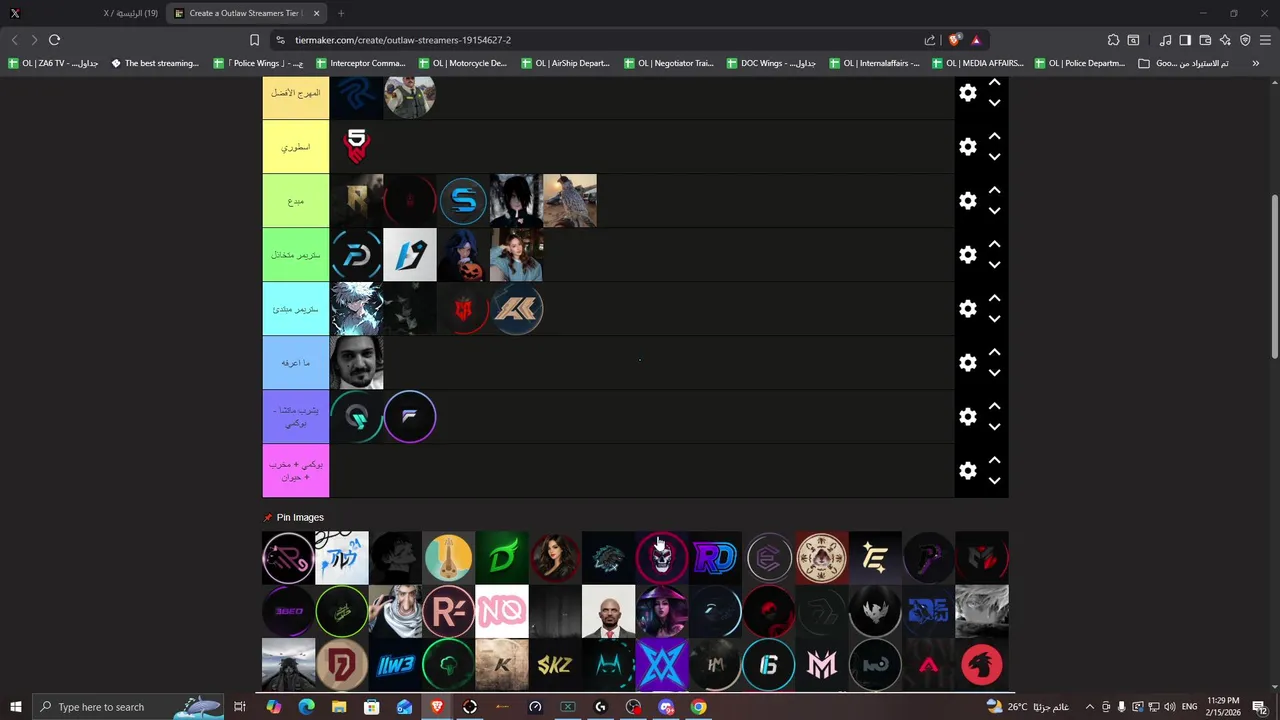Image resolution: width=1280 pixels, height=720 pixels.
Task: Select the red number 5 logo in اسطوري
Action: (356, 147)
